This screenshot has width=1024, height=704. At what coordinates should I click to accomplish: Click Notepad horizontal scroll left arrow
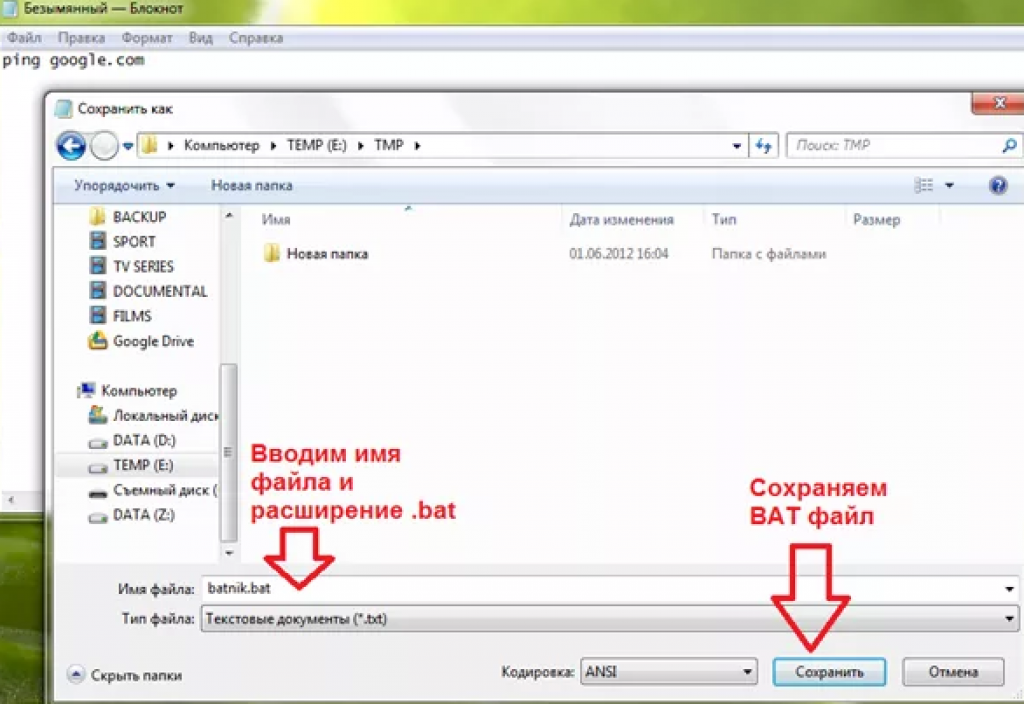click(x=10, y=500)
